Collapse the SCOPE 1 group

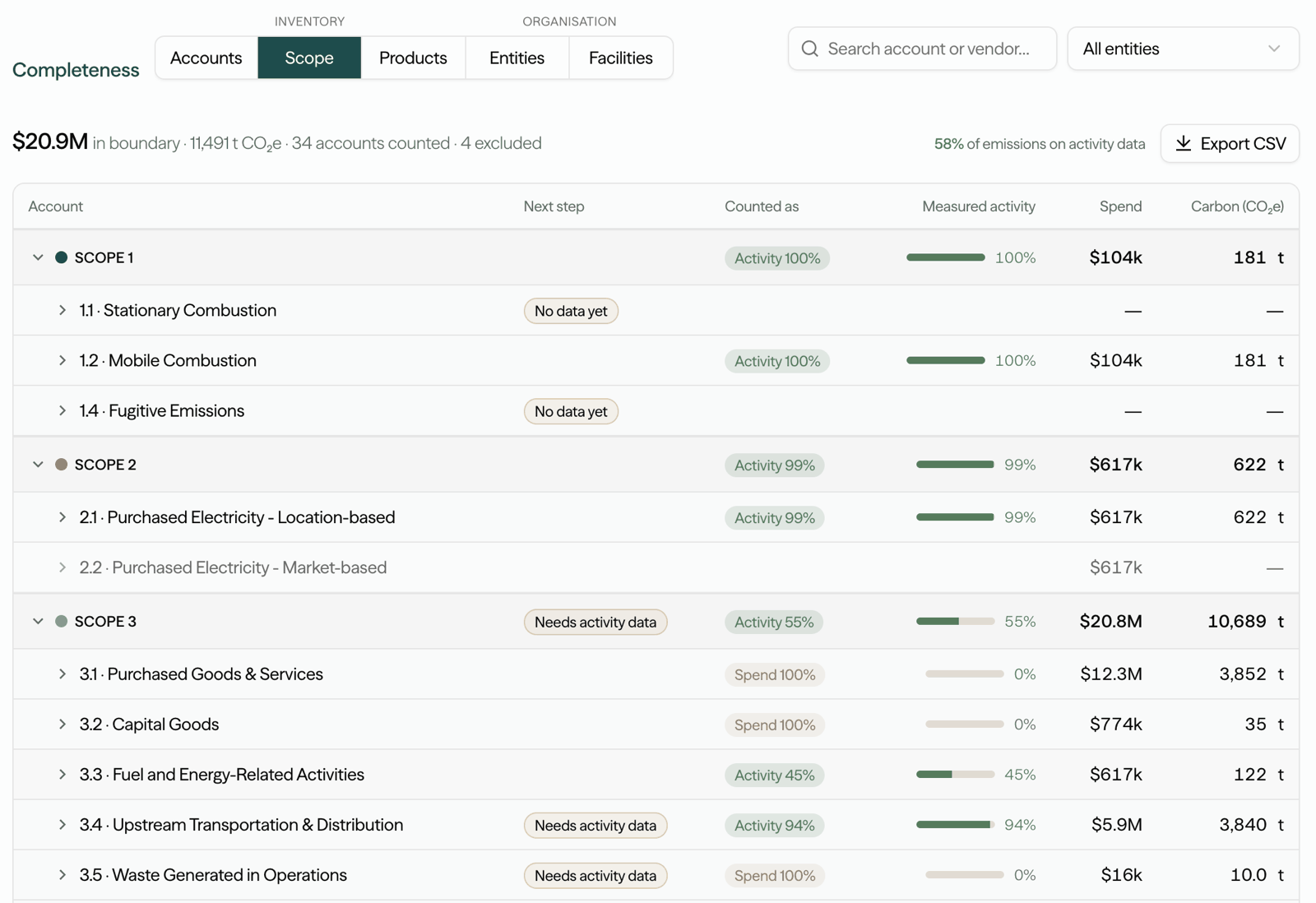(x=38, y=257)
